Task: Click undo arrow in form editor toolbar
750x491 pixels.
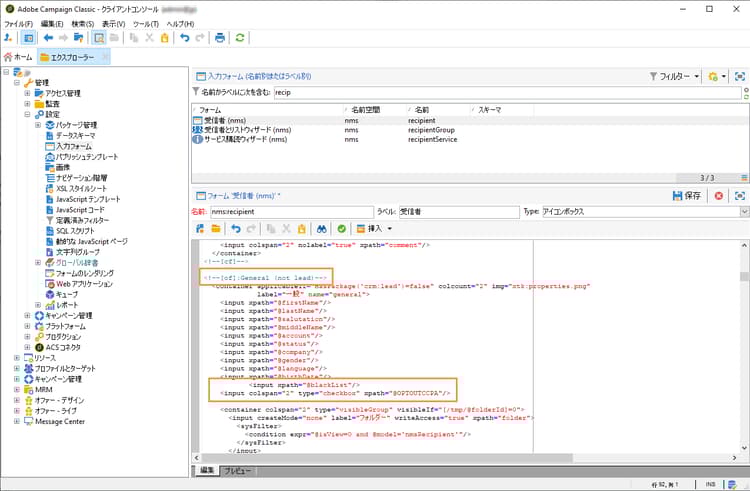Action: [236, 229]
